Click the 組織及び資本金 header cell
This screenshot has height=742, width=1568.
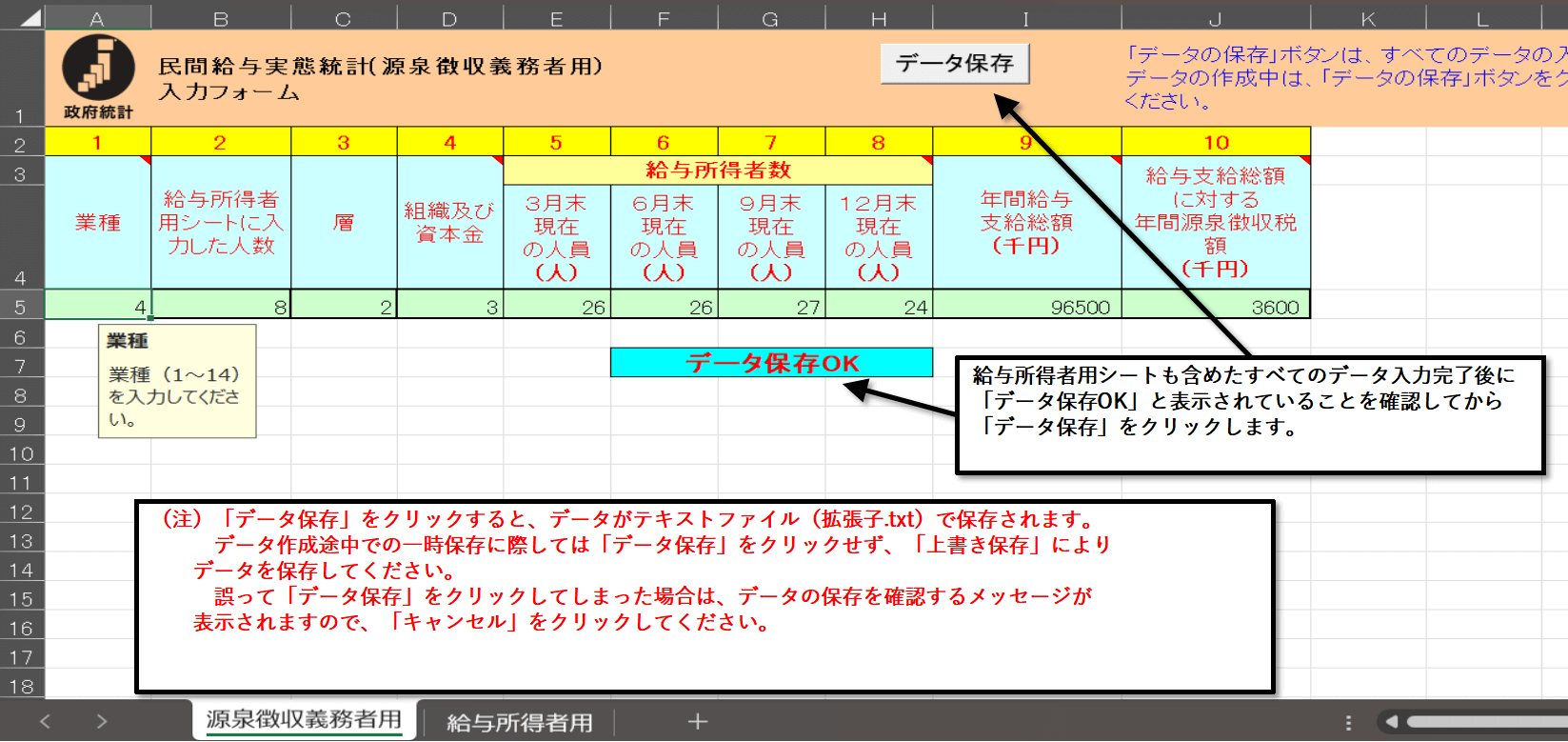point(449,222)
